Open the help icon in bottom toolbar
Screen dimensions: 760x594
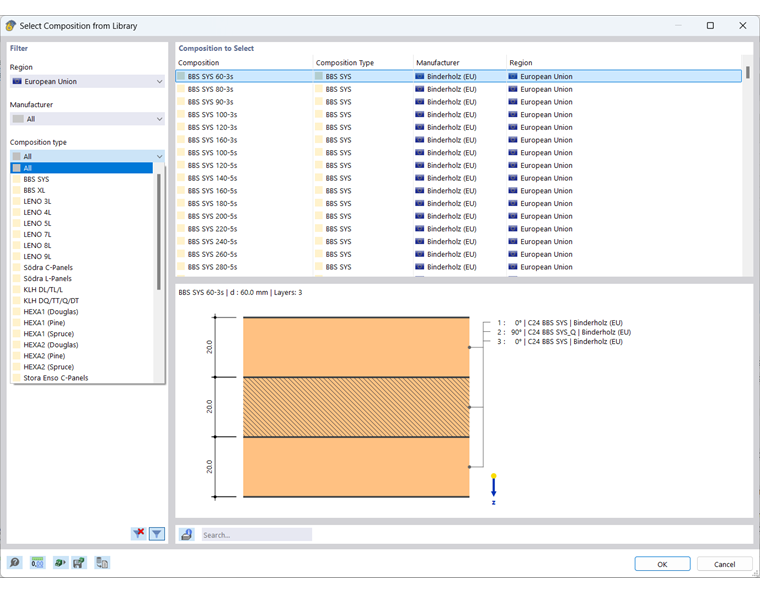pos(15,563)
